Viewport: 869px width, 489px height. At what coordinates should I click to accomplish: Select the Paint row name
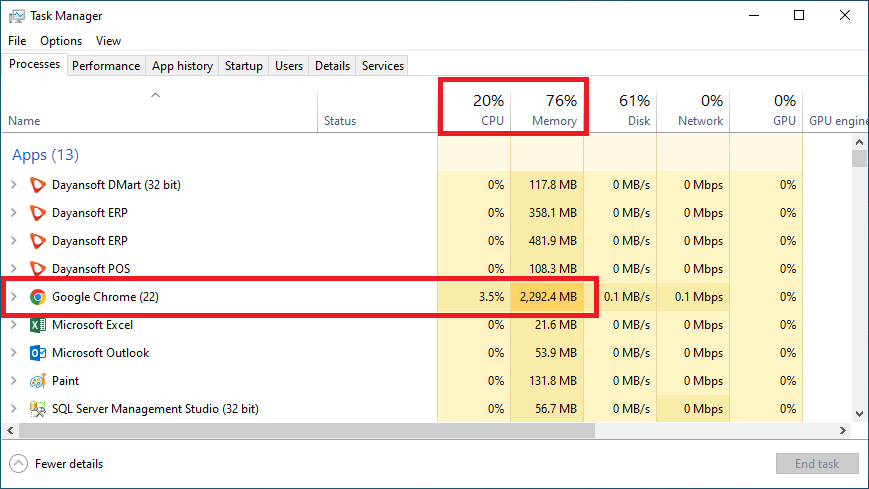[65, 381]
